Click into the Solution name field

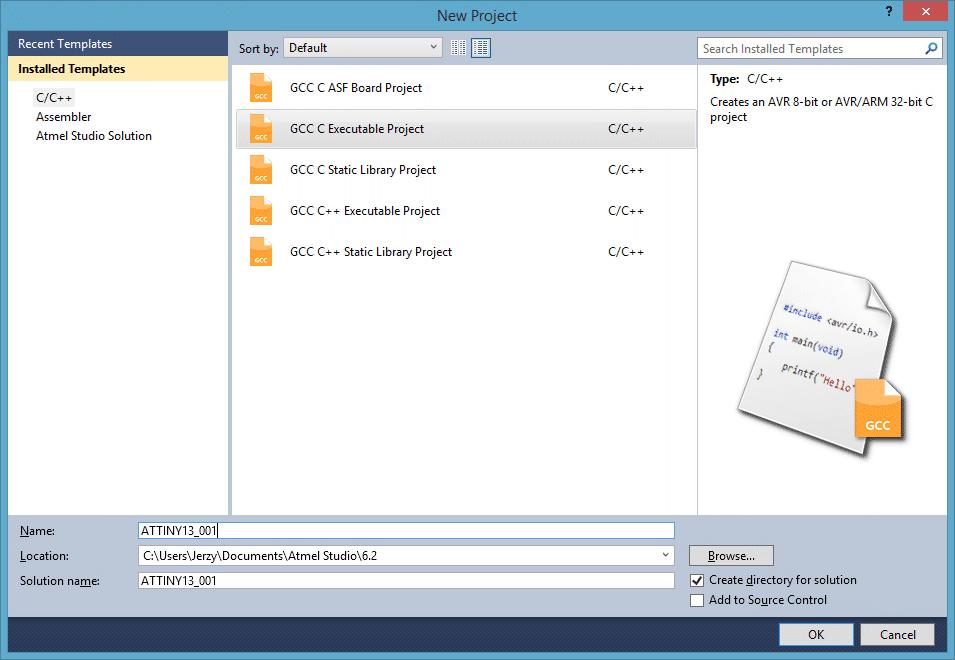(x=406, y=580)
